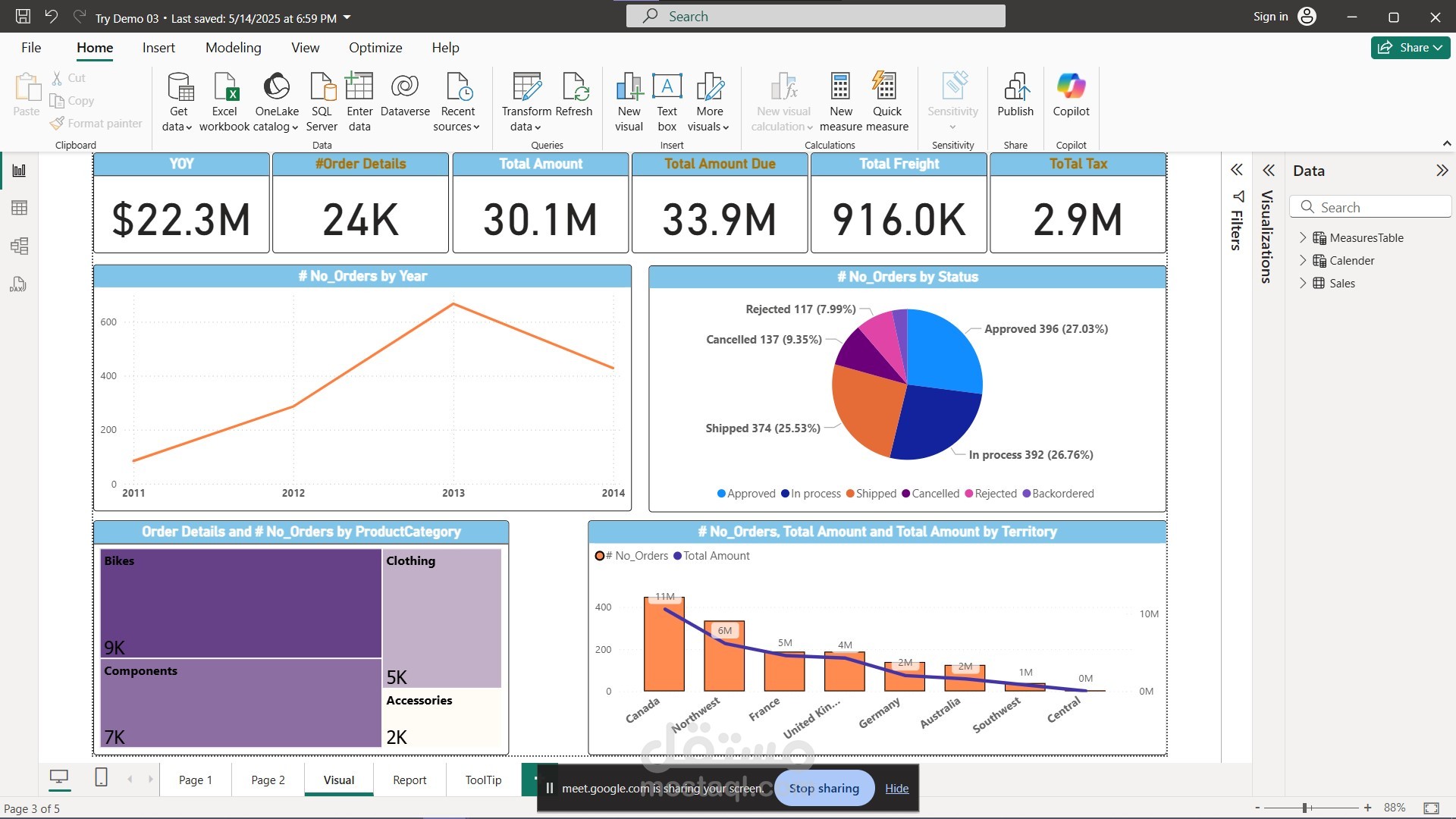
Task: Switch to mobile layout view
Action: (x=101, y=777)
